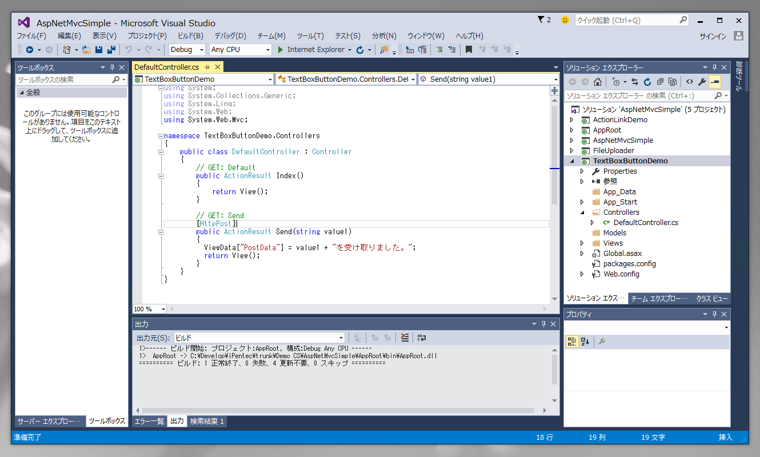Toggle the Categorized view in Properties

pos(572,342)
